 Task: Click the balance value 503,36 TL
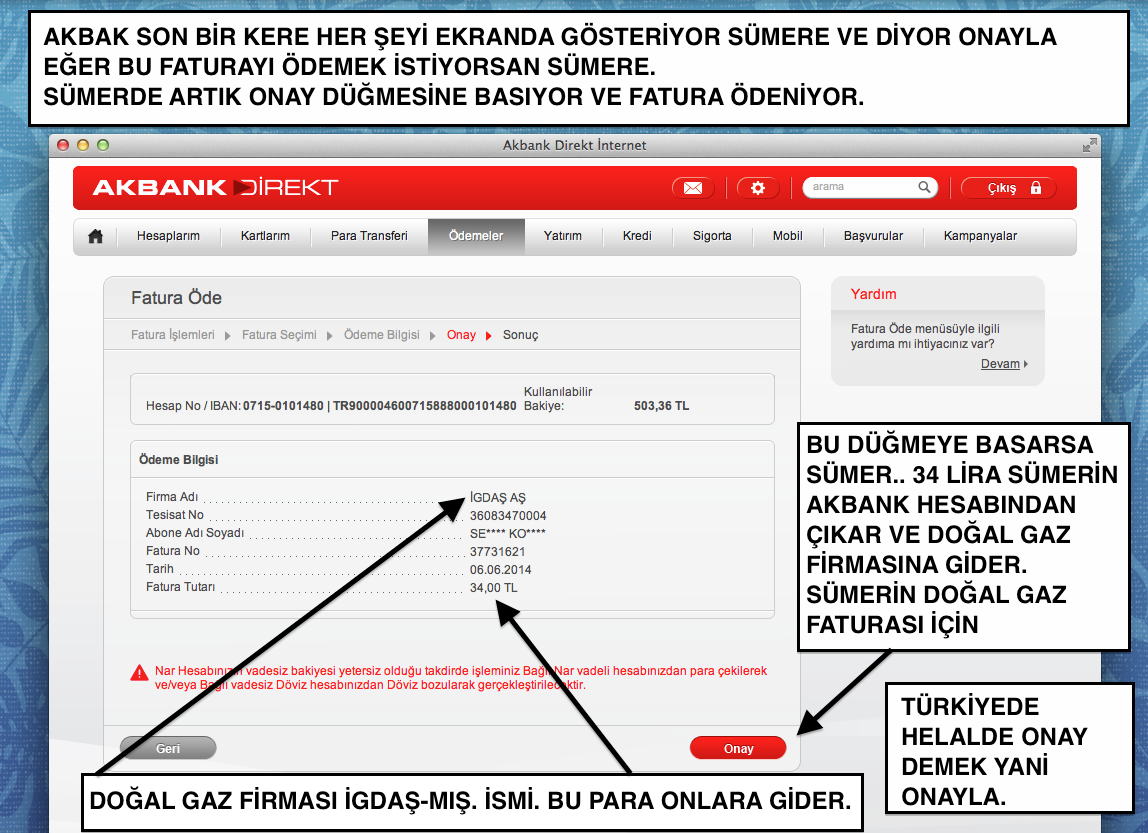pos(661,406)
